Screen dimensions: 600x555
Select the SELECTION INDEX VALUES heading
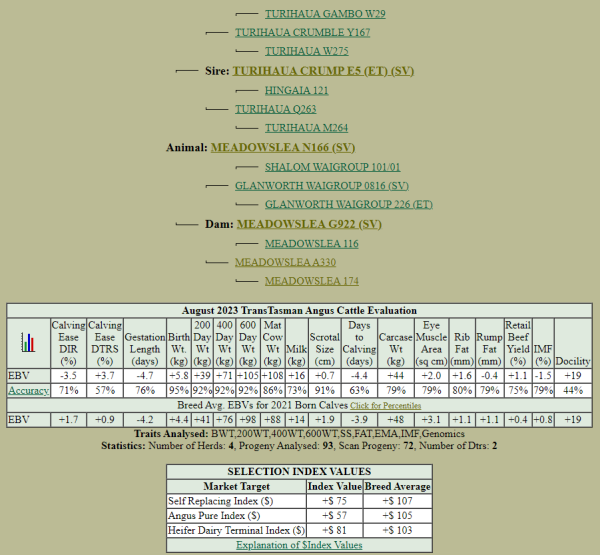(x=299, y=471)
